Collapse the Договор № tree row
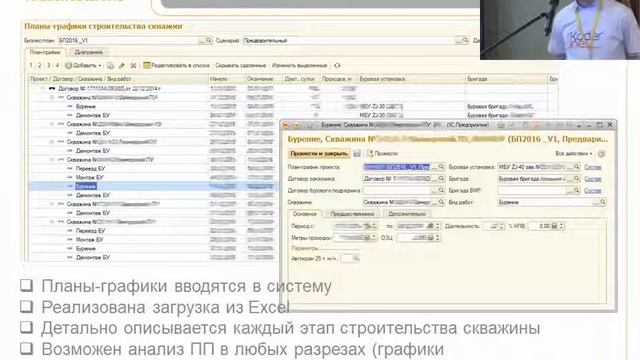Image resolution: width=640 pixels, height=360 pixels. (x=42, y=88)
